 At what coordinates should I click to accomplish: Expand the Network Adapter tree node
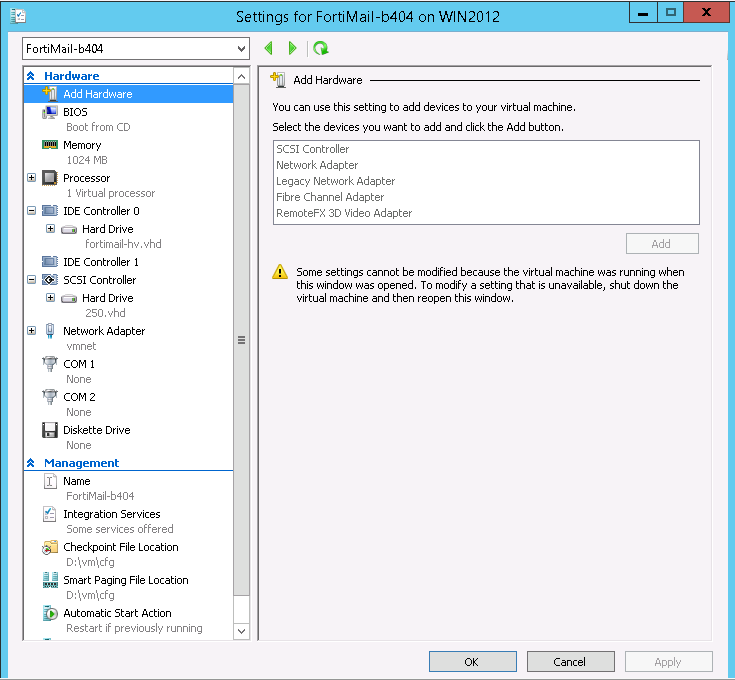(32, 331)
